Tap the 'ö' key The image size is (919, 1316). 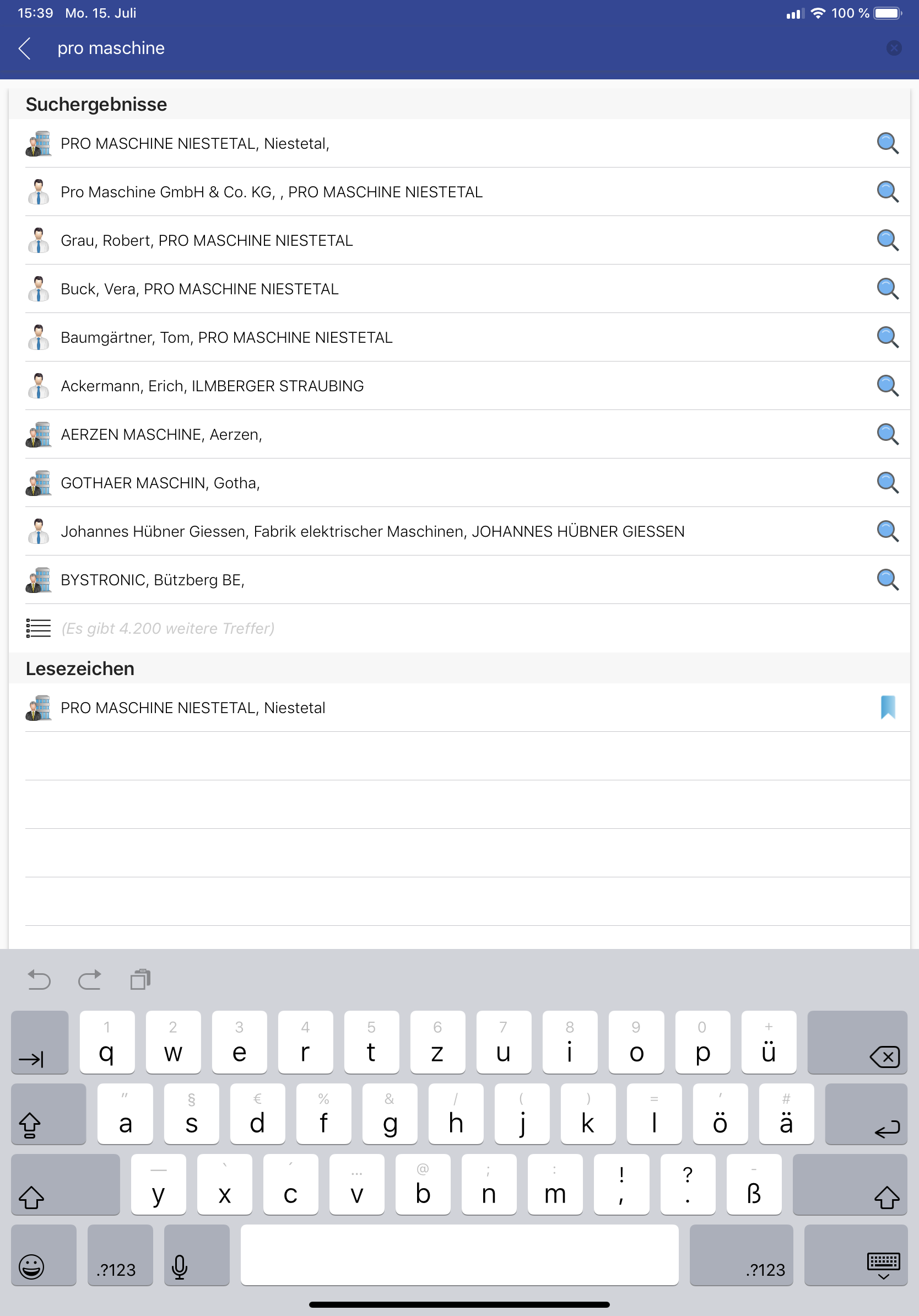(x=720, y=1114)
